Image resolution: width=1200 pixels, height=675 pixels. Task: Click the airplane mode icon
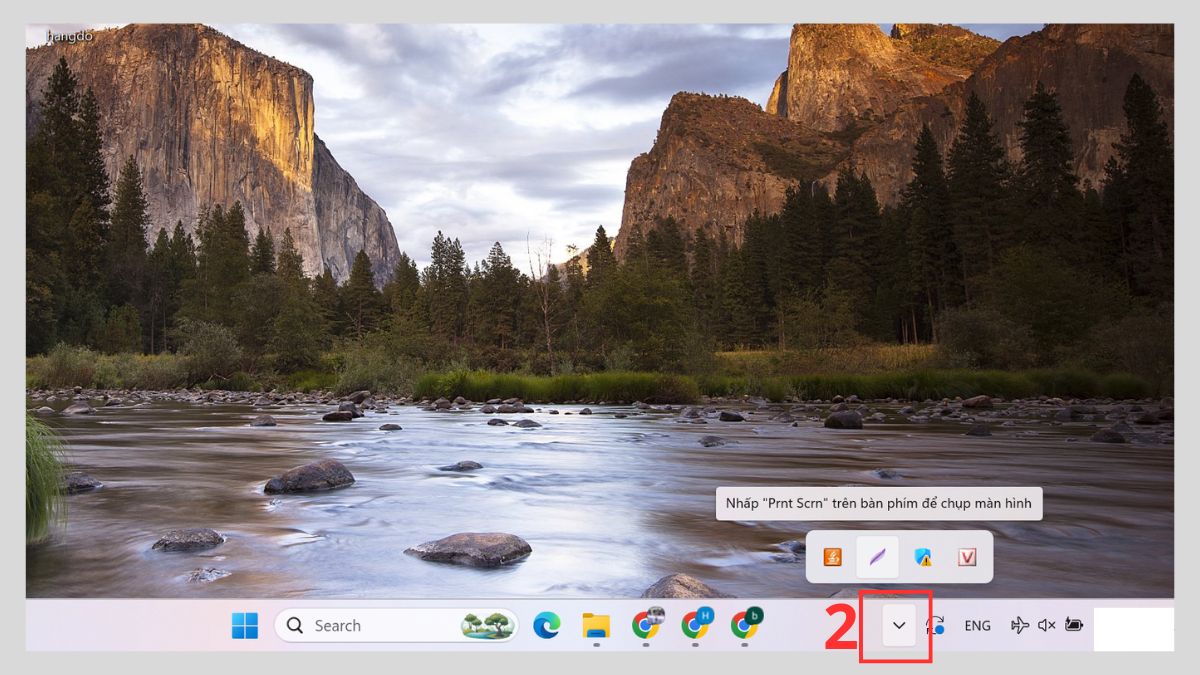[x=1020, y=626]
